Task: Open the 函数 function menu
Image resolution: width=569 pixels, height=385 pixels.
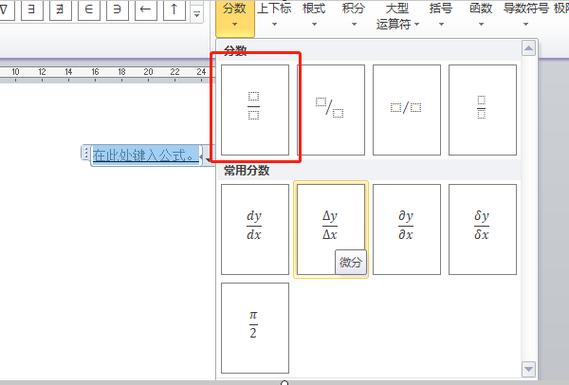Action: coord(481,16)
